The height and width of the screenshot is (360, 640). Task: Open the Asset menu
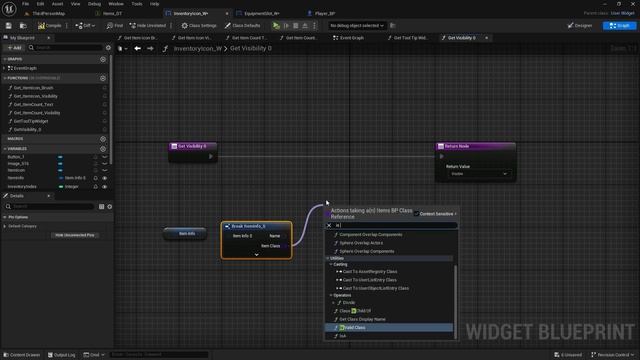[57, 4]
